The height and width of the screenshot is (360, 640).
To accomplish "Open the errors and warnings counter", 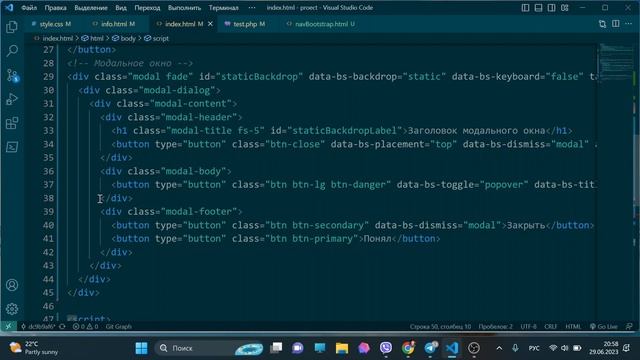I will pos(85,327).
